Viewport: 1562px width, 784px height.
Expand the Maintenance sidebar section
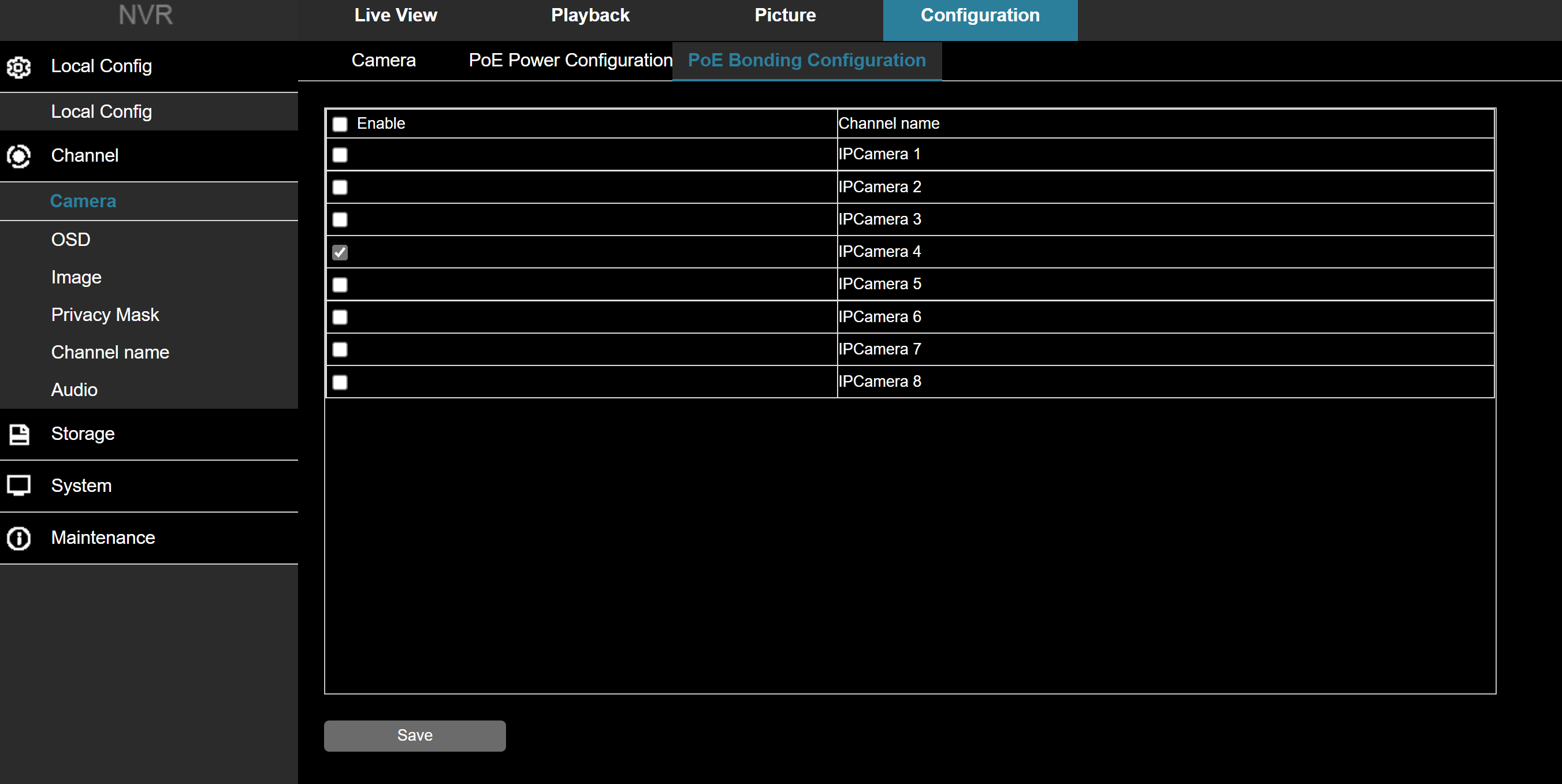click(x=103, y=538)
